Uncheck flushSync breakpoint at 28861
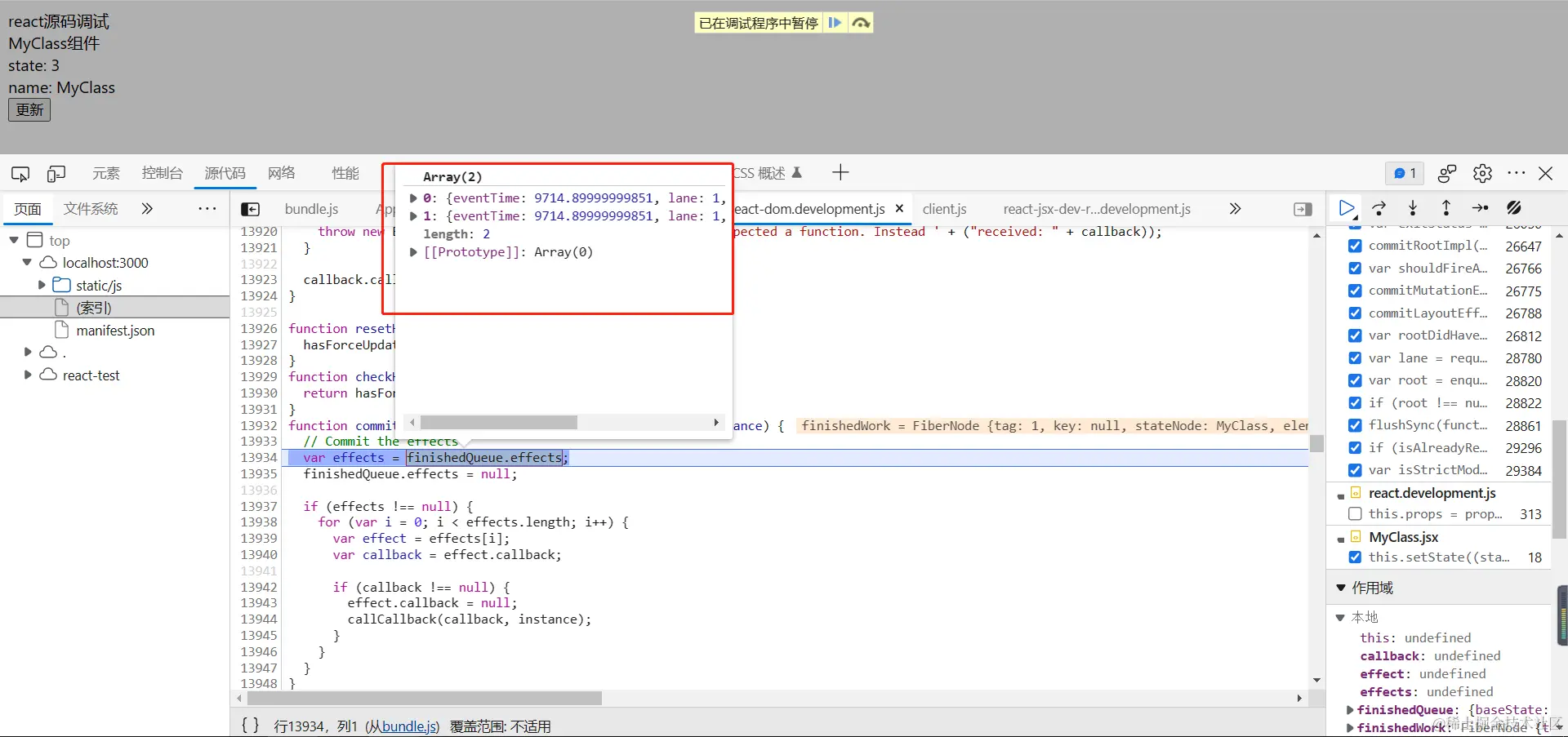 coord(1355,425)
